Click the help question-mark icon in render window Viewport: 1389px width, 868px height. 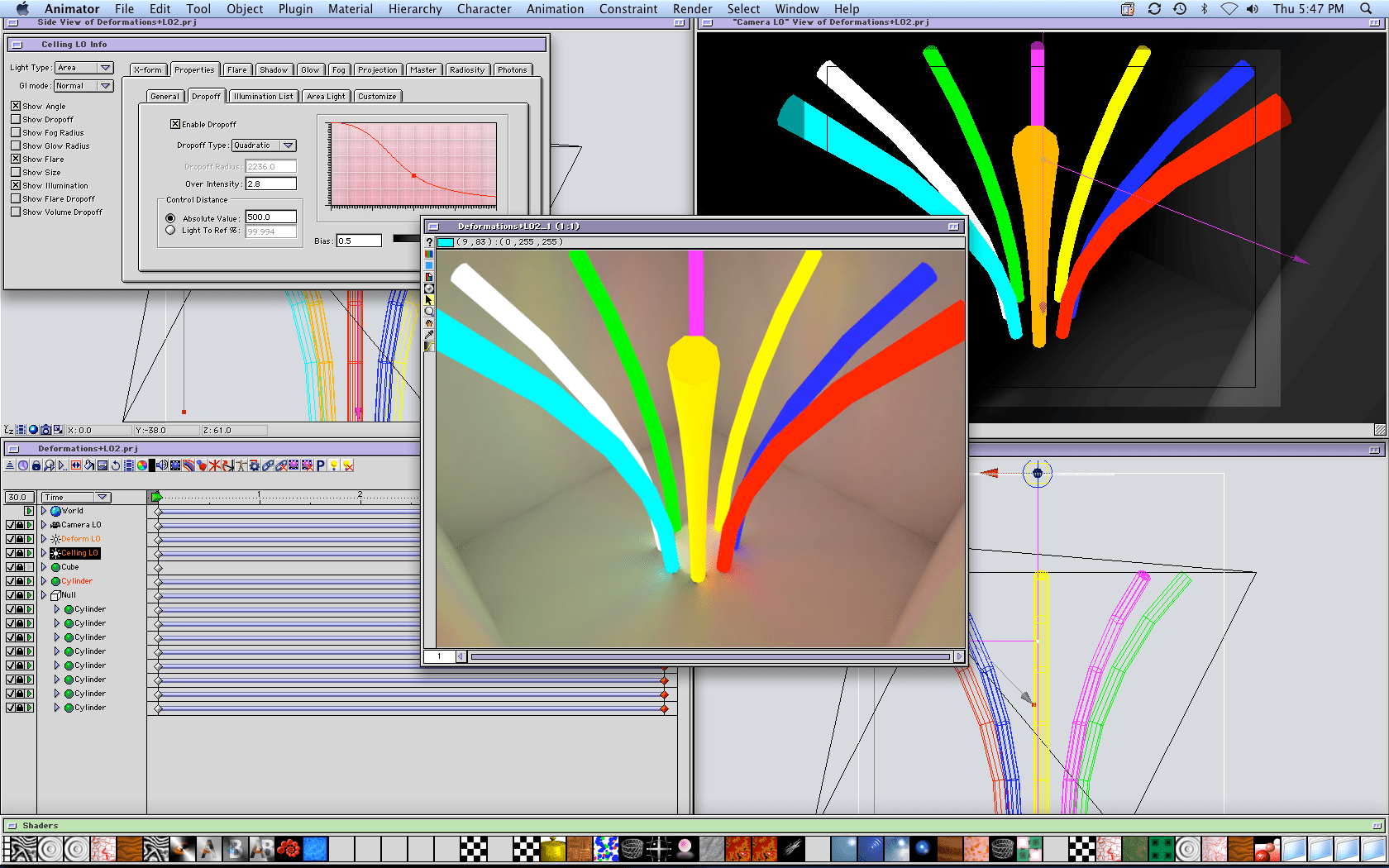[429, 242]
